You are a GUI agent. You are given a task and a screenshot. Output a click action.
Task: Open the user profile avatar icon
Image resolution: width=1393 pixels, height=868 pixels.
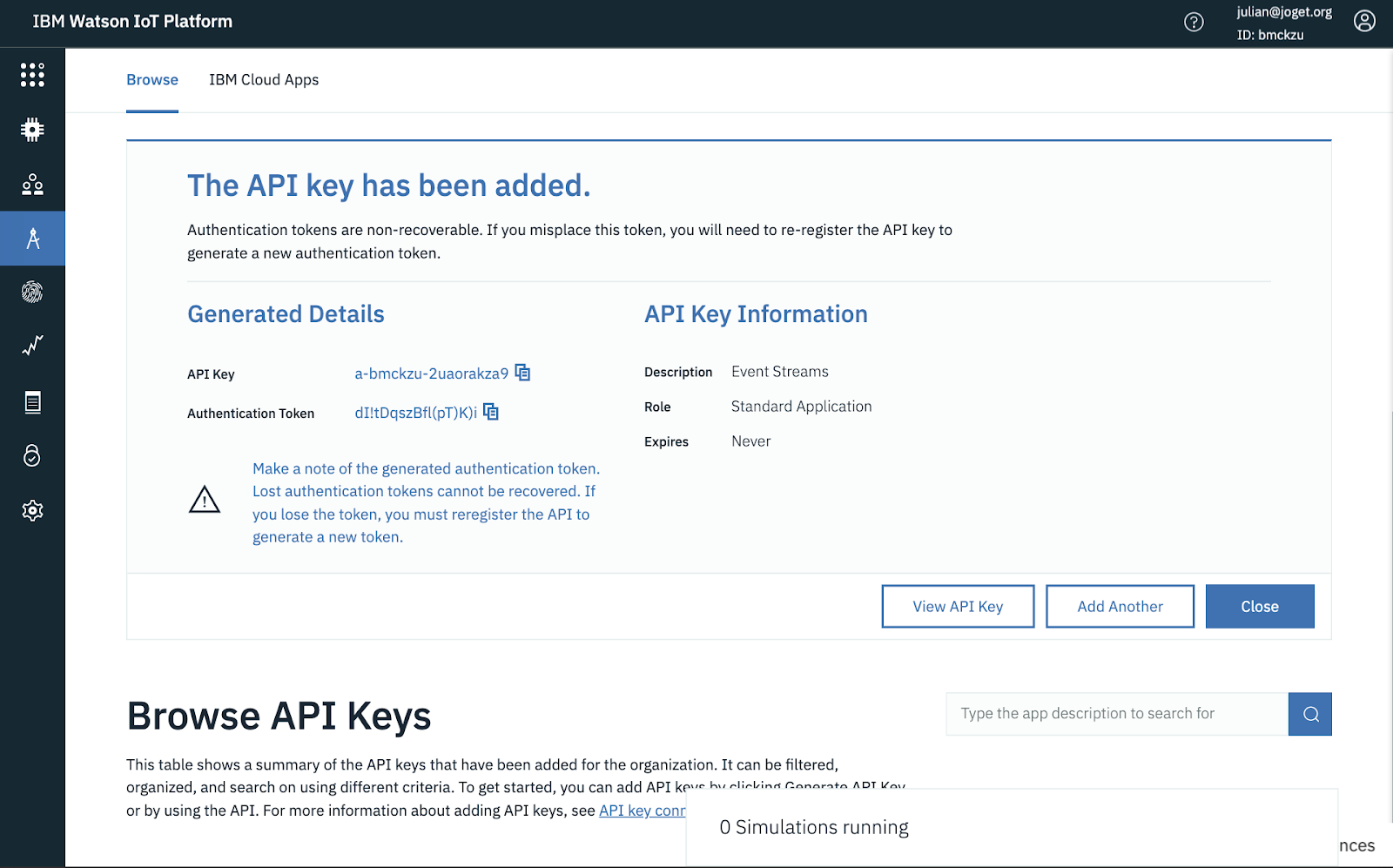tap(1364, 21)
